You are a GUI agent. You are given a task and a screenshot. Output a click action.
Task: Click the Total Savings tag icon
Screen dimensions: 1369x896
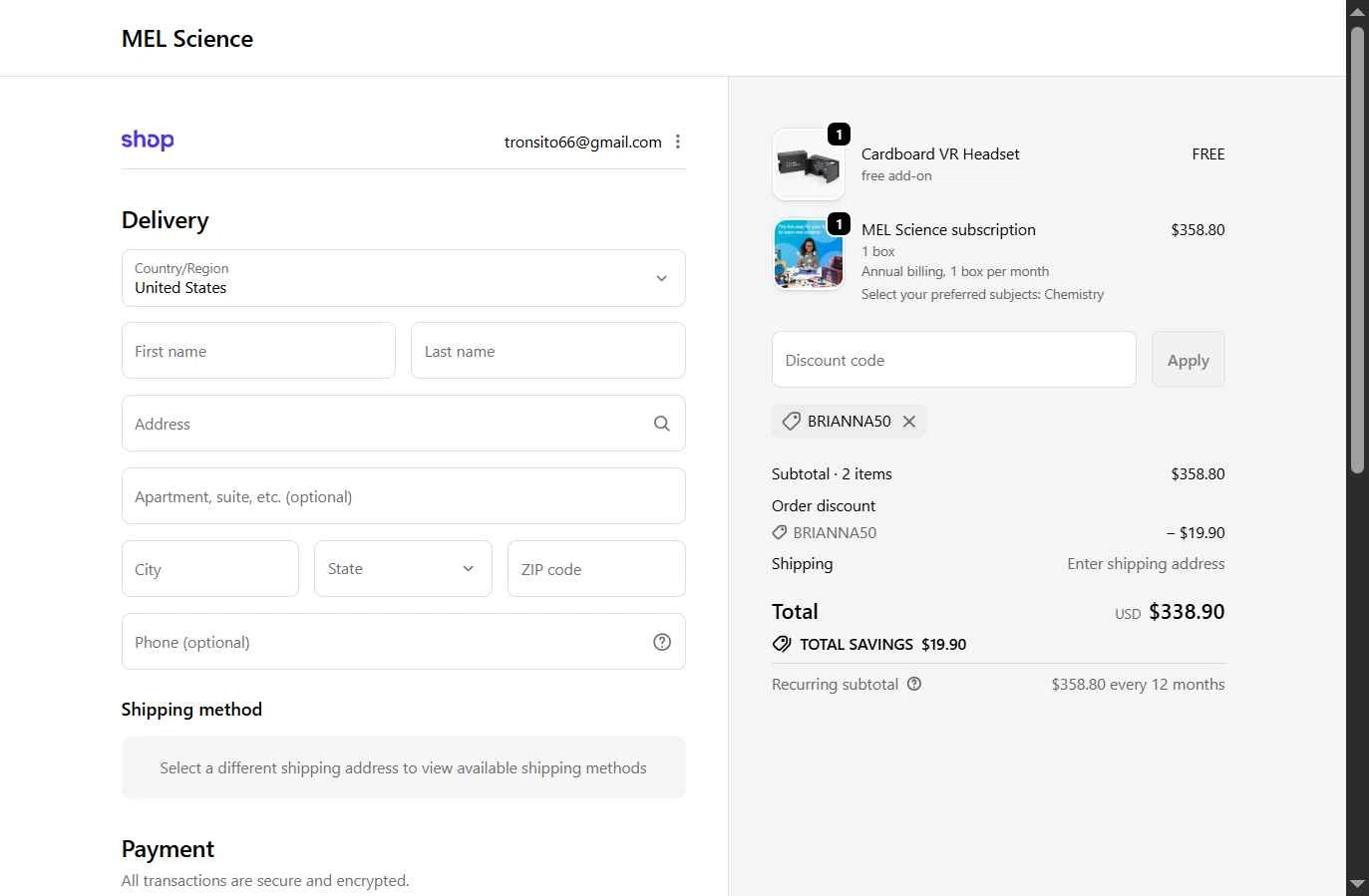(782, 644)
